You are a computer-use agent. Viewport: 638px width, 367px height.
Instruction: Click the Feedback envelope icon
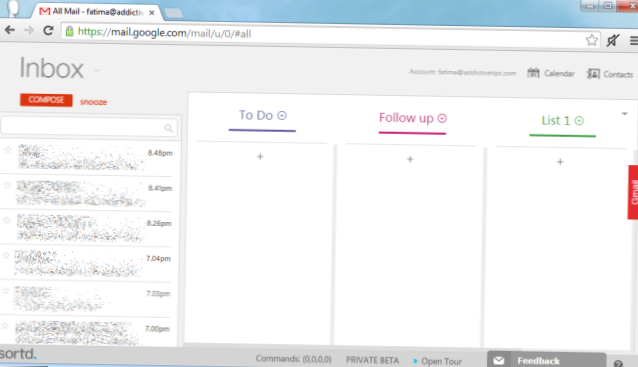click(x=499, y=360)
